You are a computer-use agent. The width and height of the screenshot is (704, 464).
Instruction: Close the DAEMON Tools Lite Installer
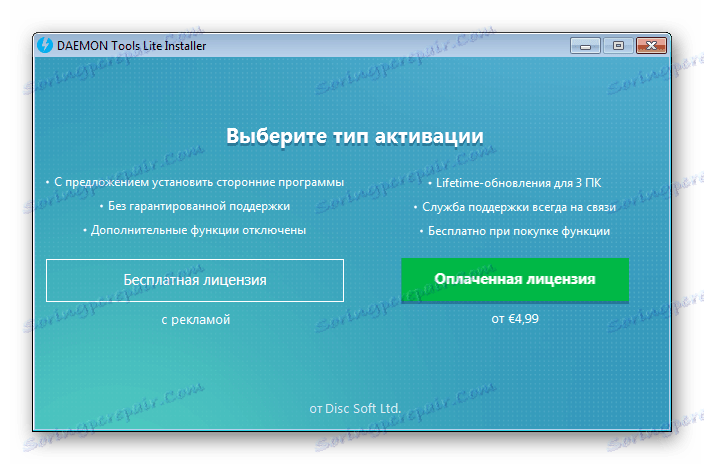coord(651,46)
